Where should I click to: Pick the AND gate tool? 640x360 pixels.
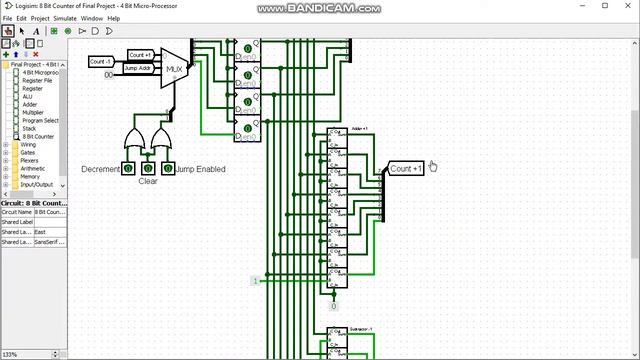point(96,31)
